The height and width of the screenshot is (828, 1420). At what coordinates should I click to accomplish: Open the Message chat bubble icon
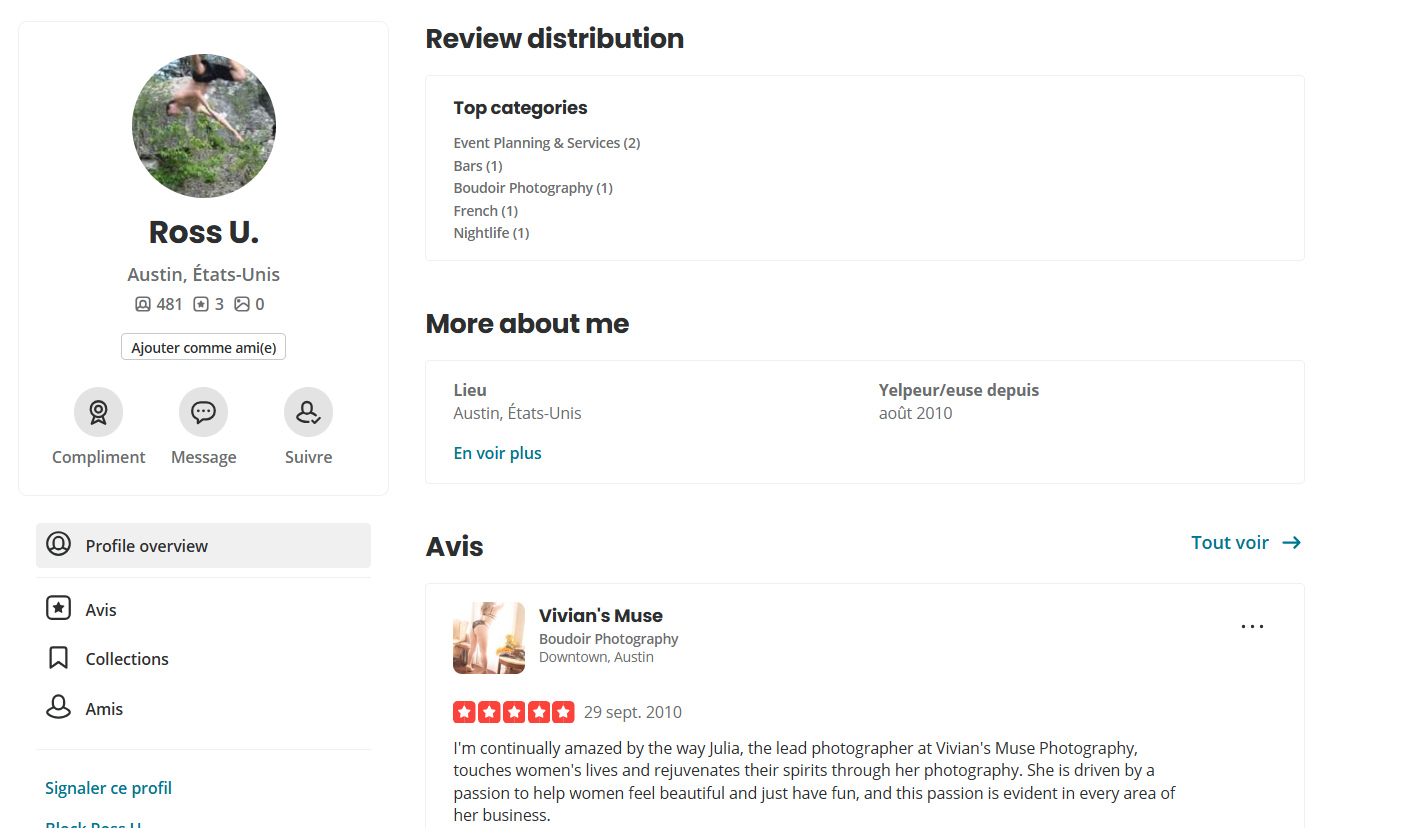point(203,412)
